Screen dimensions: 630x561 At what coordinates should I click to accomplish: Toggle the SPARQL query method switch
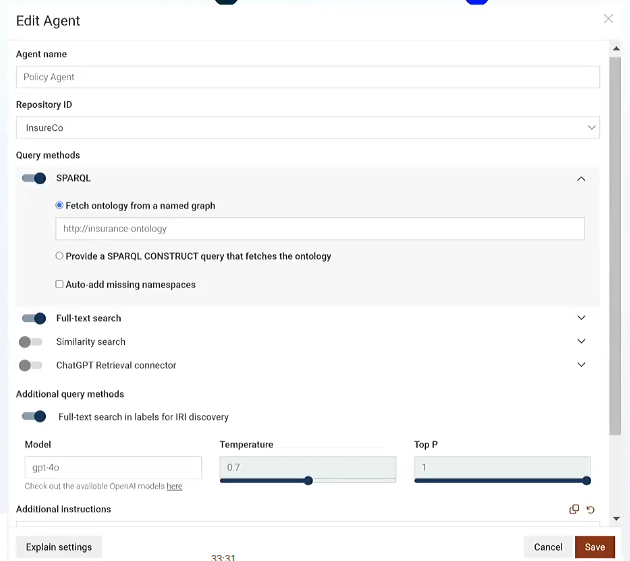coord(34,178)
